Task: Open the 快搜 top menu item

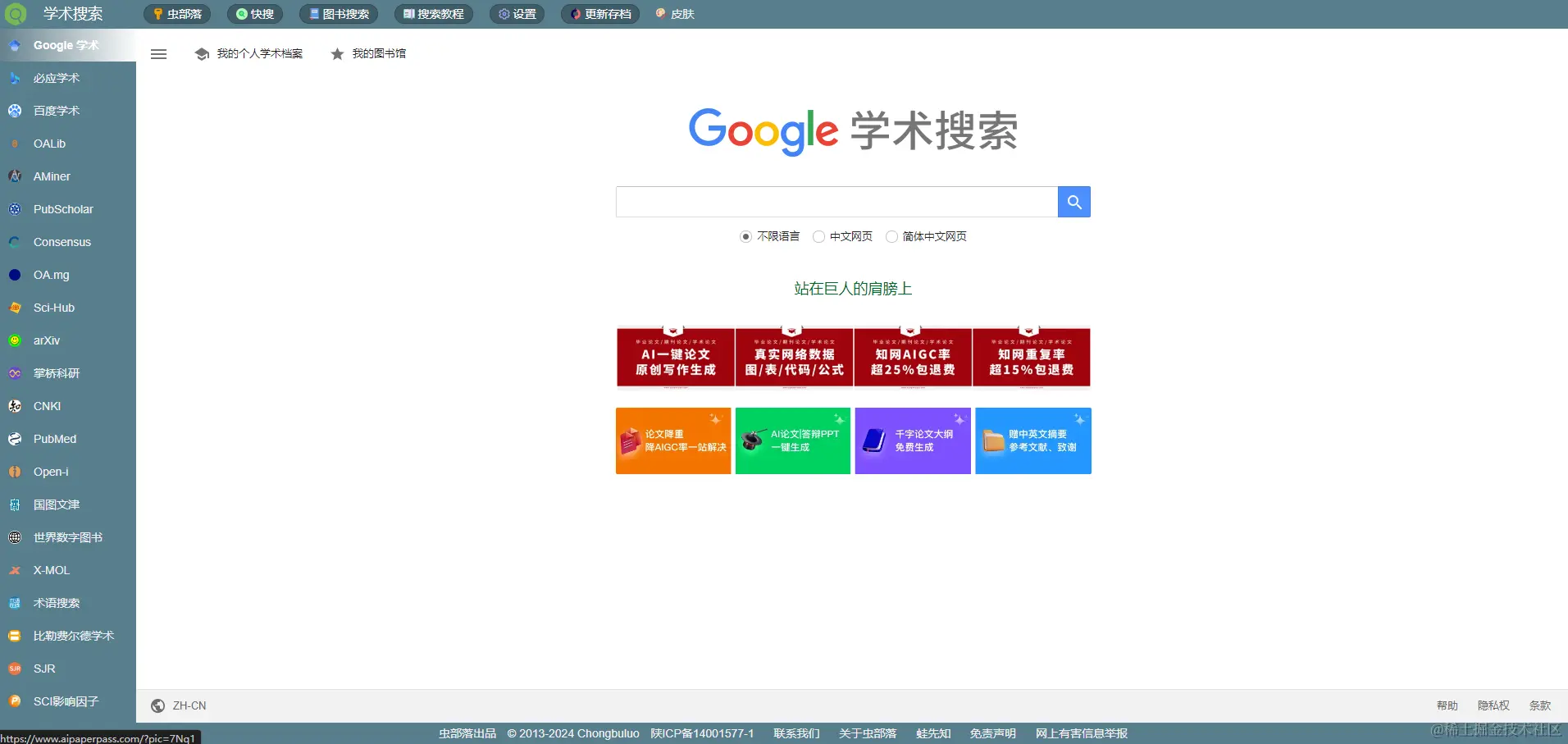Action: (x=255, y=14)
